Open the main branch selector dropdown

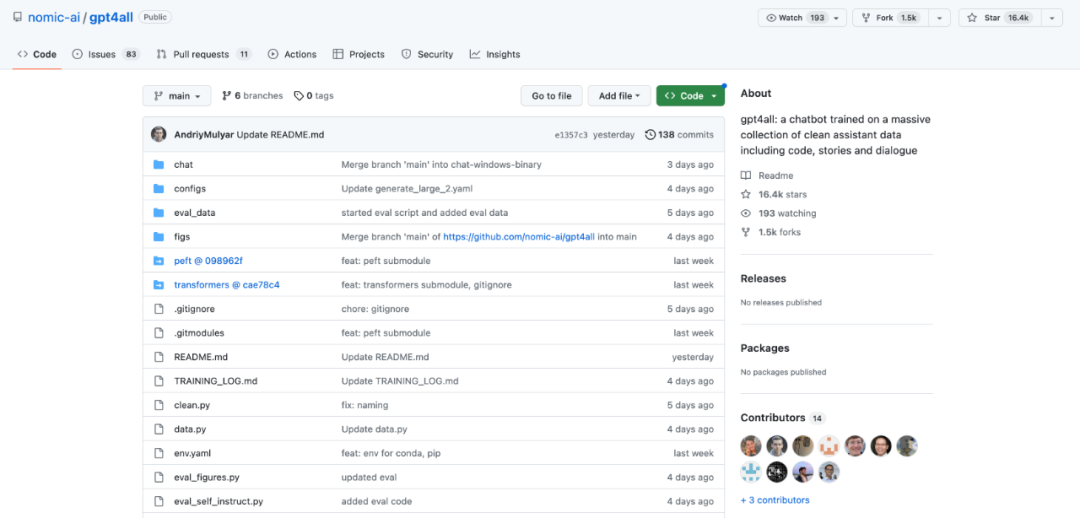click(x=176, y=96)
